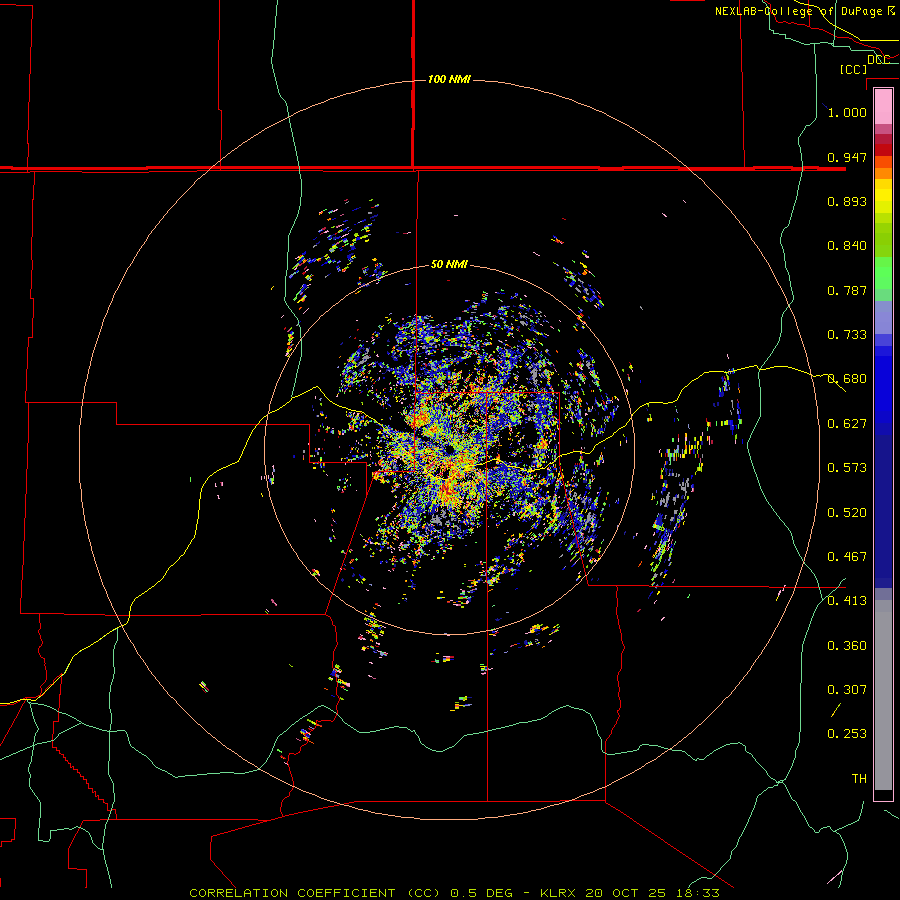The height and width of the screenshot is (900, 900).
Task: Click the 0.627 color scale value
Action: (x=847, y=424)
